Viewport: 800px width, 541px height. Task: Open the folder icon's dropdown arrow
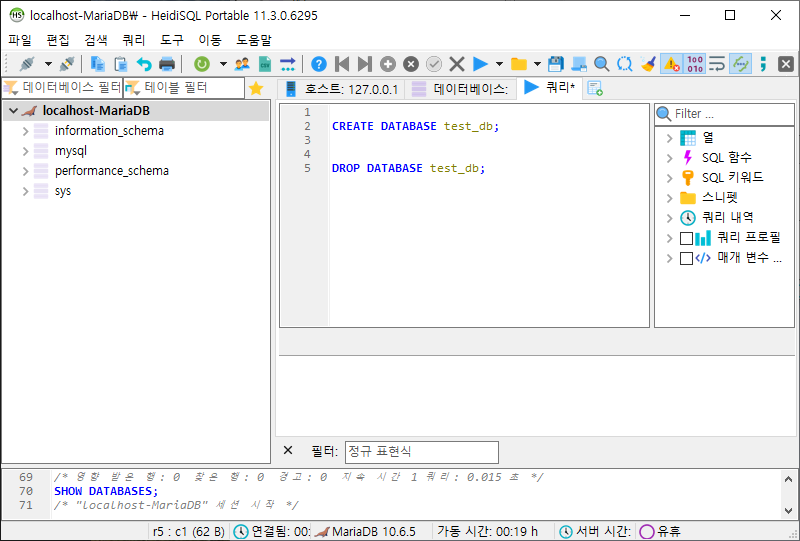(x=537, y=64)
